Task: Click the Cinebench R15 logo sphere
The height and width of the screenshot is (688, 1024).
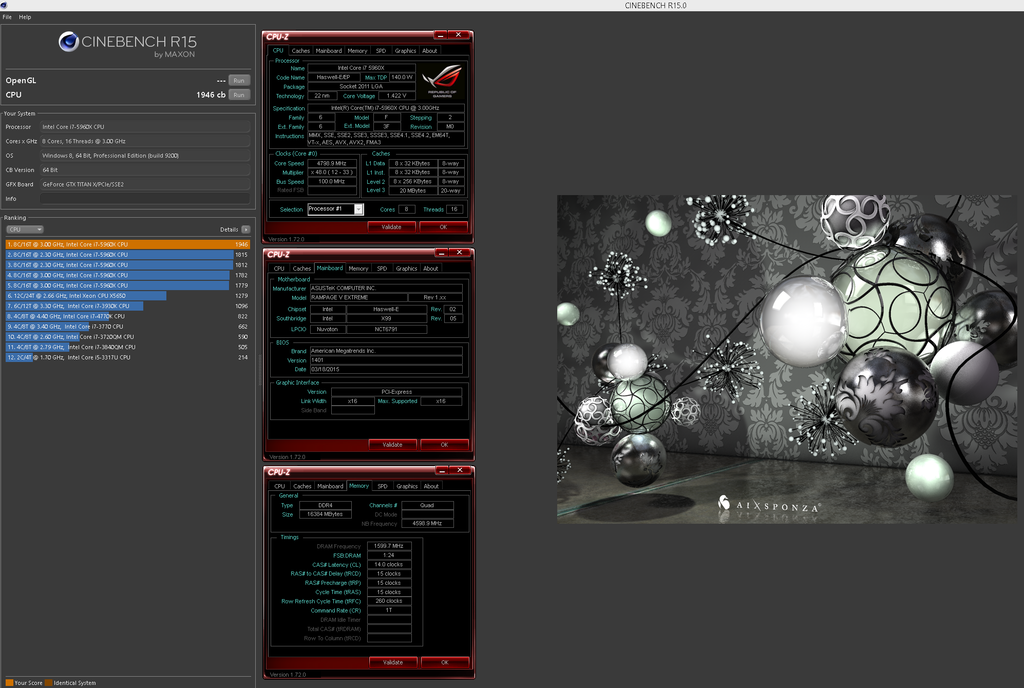Action: click(x=68, y=42)
